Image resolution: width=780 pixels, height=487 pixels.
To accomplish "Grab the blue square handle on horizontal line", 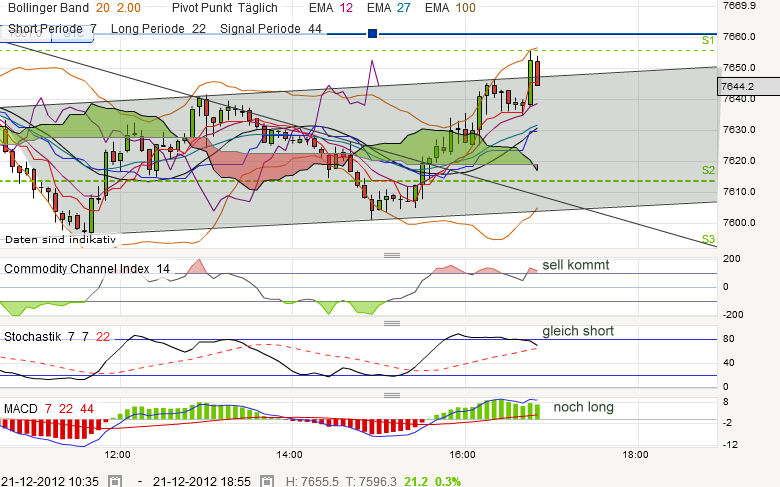I will [372, 33].
